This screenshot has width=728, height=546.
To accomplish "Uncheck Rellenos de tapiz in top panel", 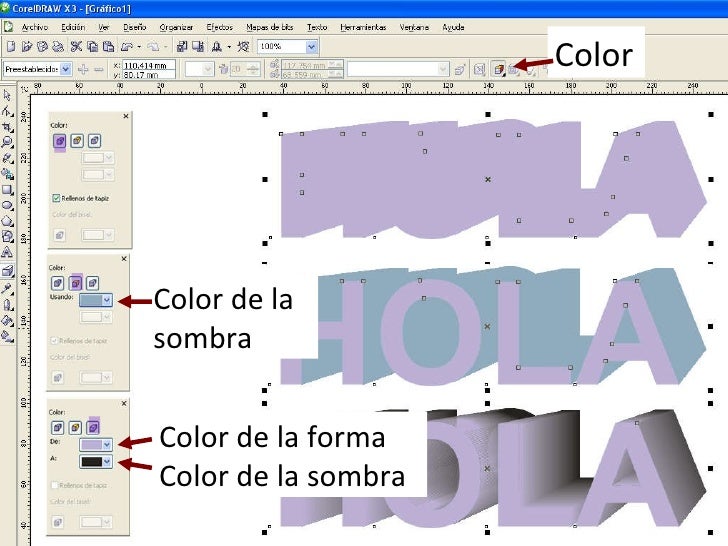I will coord(56,198).
